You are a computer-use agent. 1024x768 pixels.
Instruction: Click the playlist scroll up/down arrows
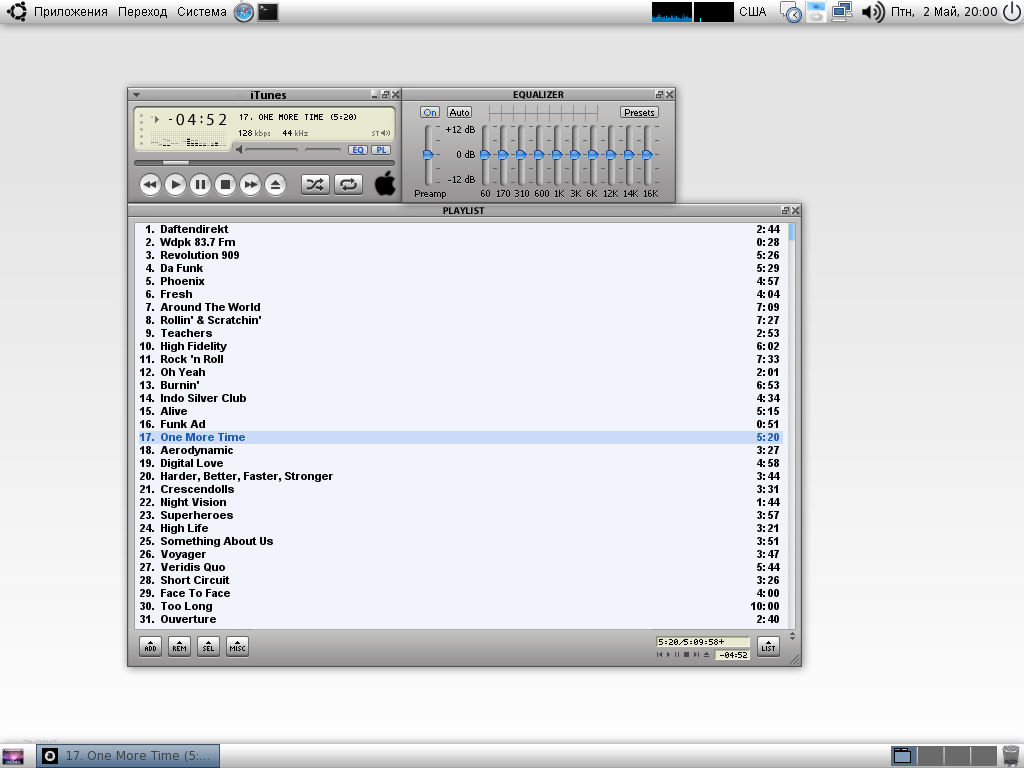(x=792, y=635)
